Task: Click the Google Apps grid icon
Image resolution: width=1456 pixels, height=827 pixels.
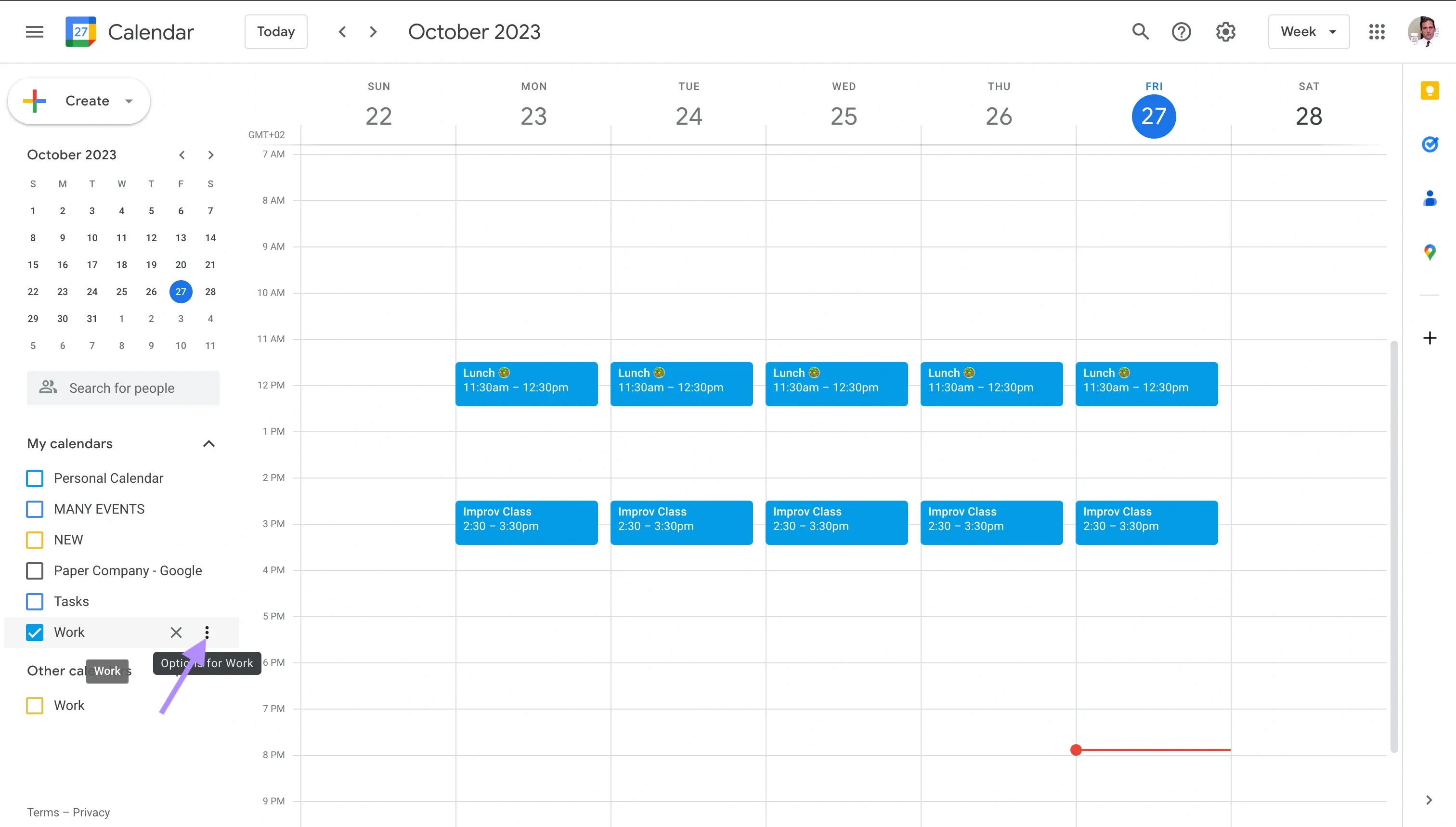Action: [1377, 31]
